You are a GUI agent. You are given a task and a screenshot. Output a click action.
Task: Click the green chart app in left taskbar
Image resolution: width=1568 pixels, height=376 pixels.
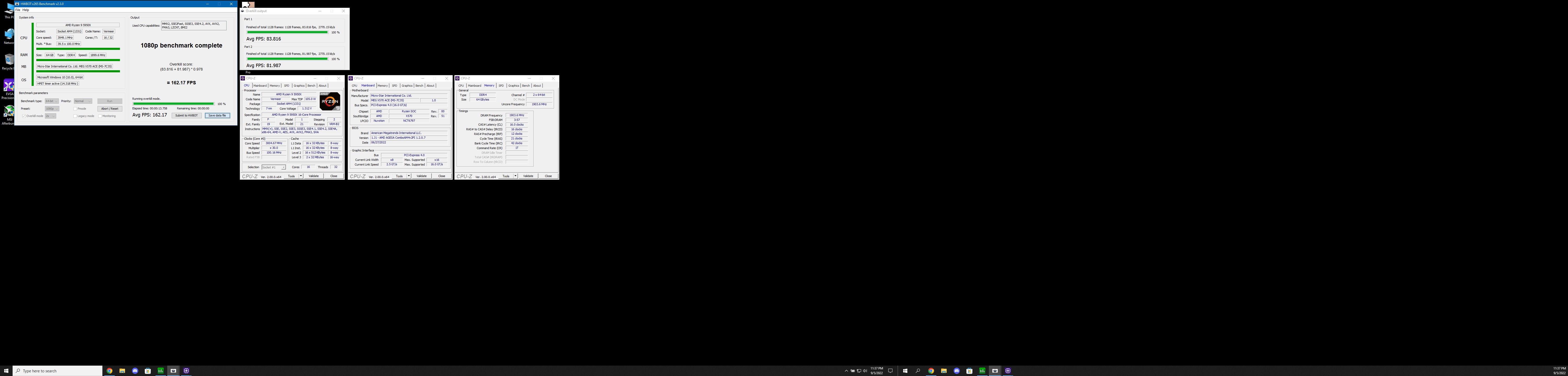161,371
